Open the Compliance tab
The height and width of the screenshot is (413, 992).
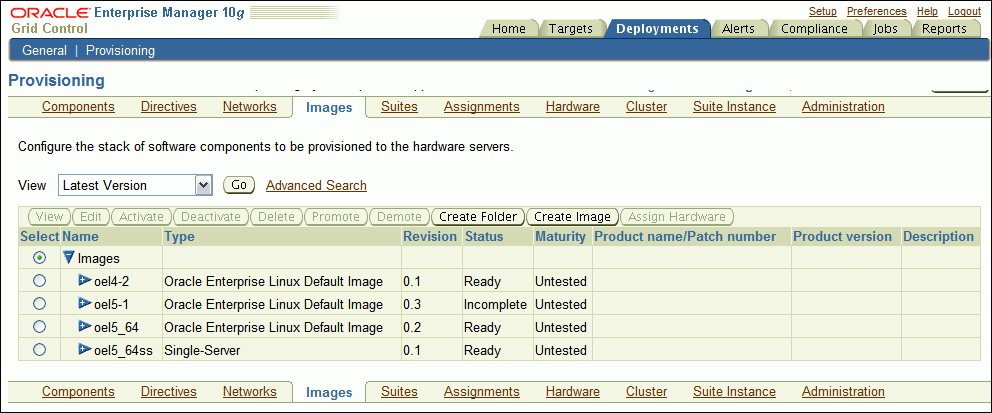[x=814, y=28]
